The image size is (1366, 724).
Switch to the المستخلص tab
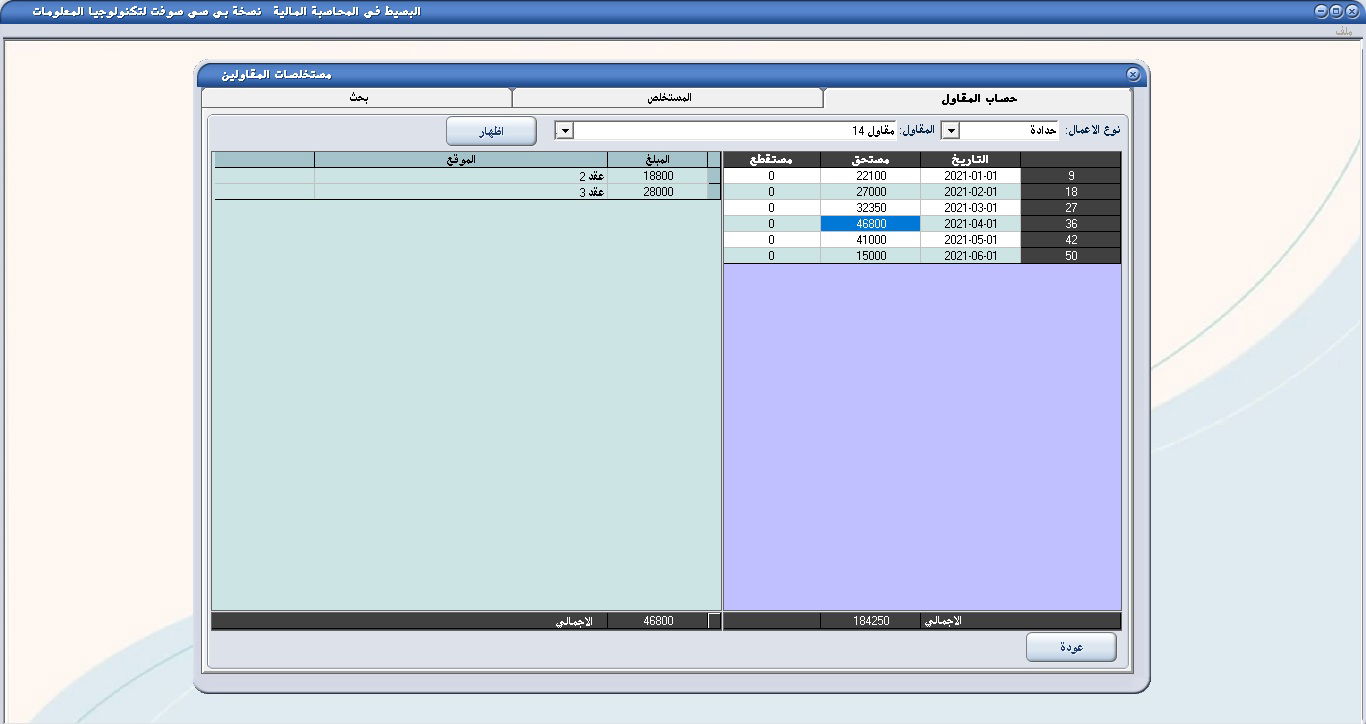click(667, 98)
